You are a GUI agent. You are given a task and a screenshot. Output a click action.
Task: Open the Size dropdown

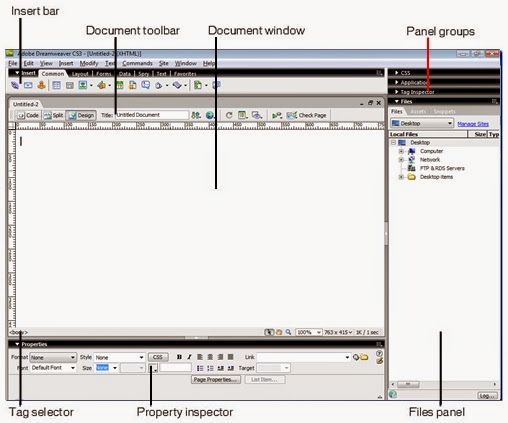point(106,368)
